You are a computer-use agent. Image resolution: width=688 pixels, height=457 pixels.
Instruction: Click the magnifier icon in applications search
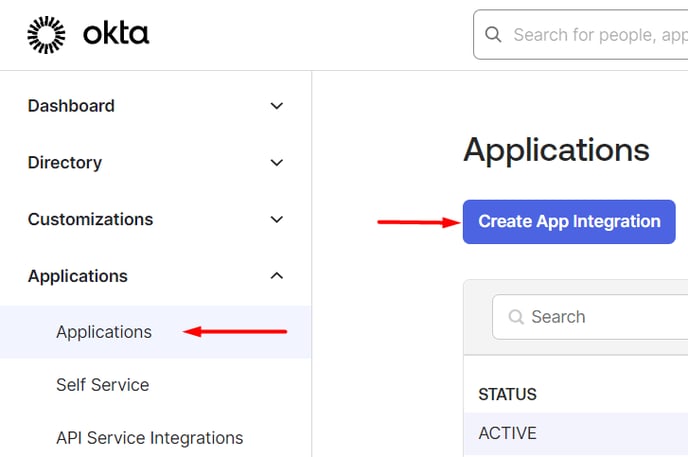pos(516,317)
